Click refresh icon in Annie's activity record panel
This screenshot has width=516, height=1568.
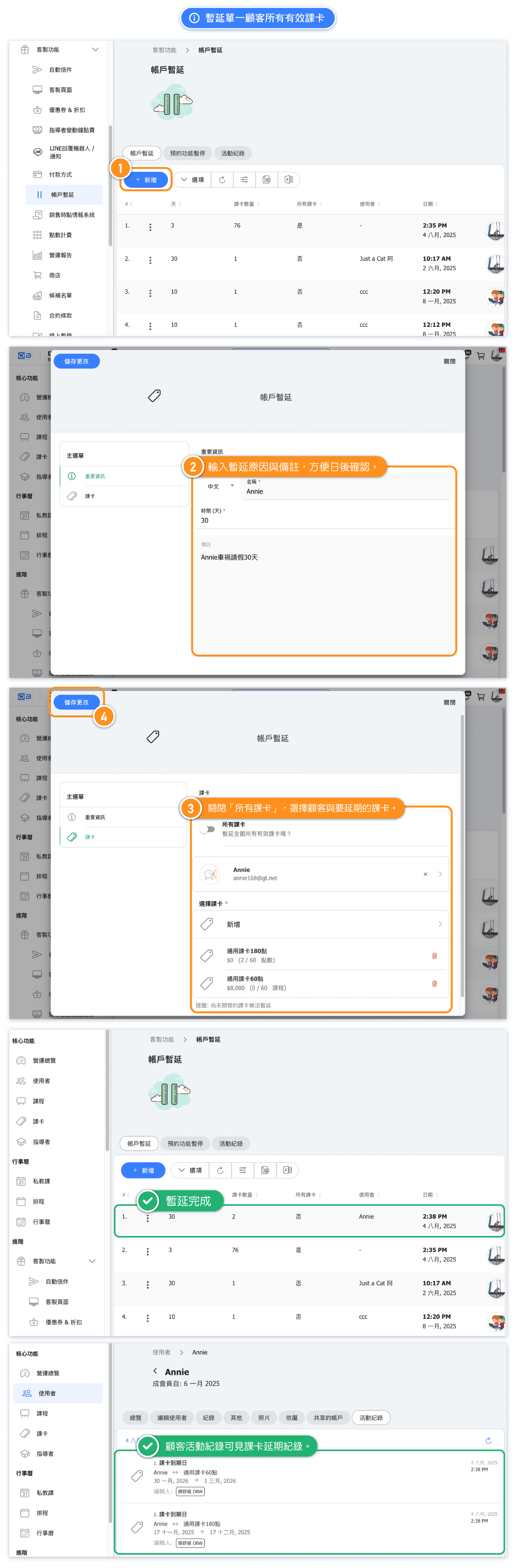[488, 1440]
